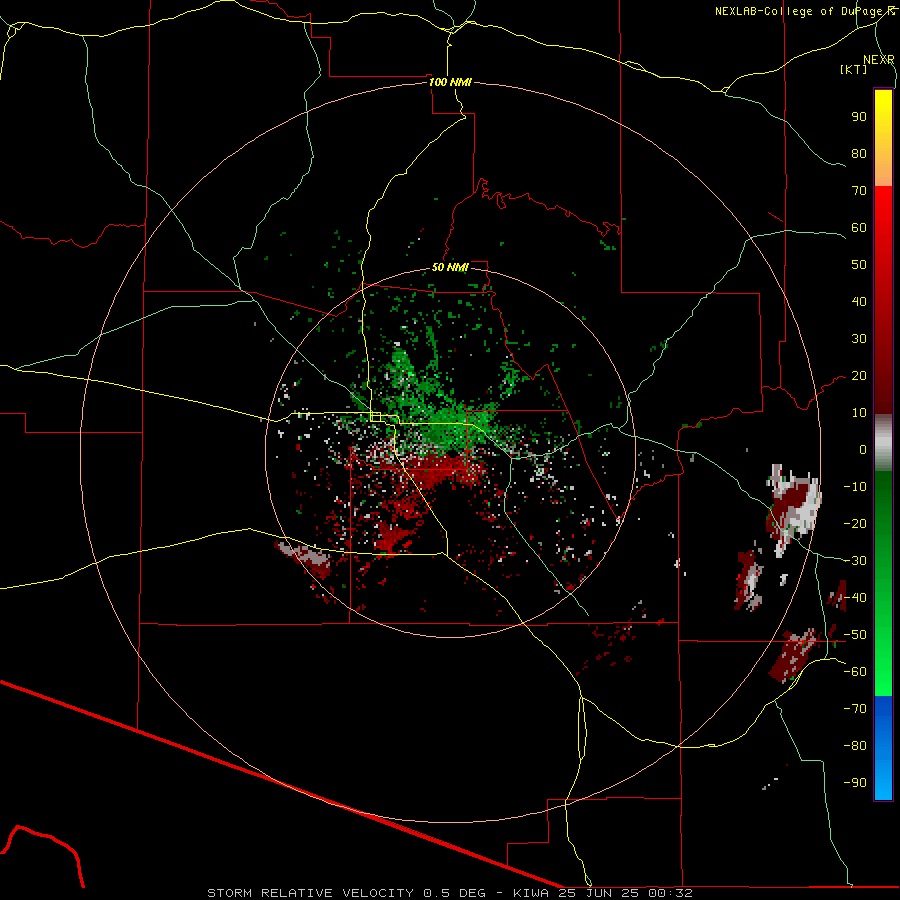
Task: Click the -50 value on the velocity scale
Action: [855, 634]
